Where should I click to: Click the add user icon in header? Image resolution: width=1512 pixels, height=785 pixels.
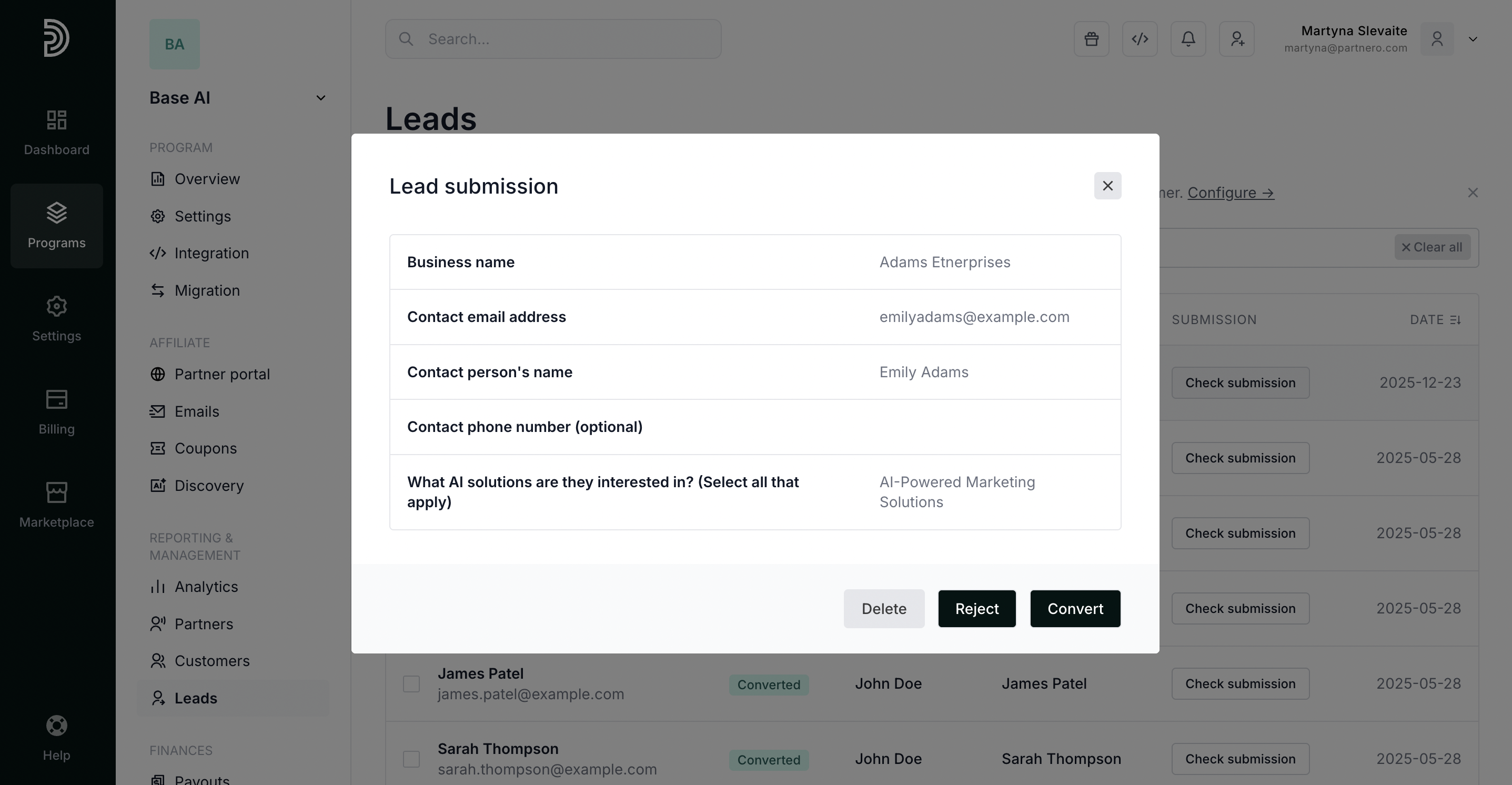click(1237, 39)
